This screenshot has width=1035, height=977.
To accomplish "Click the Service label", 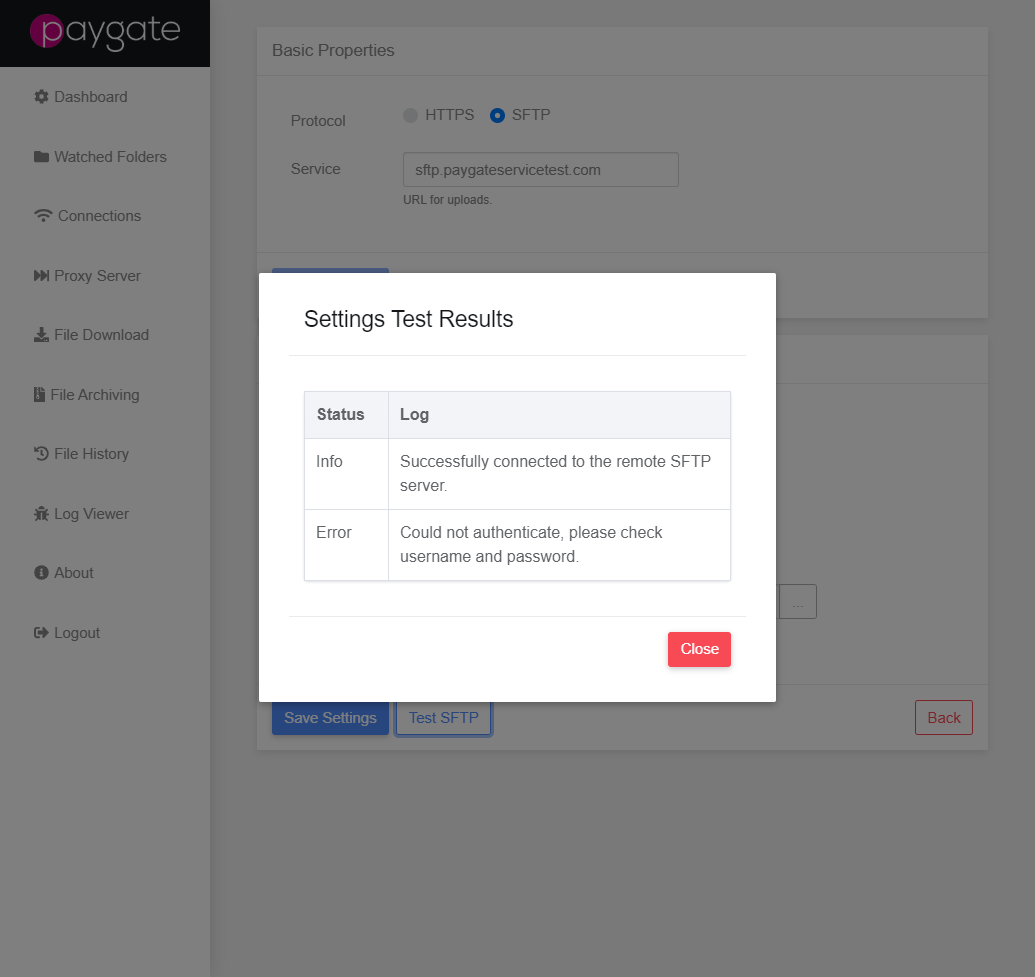I will [x=316, y=169].
